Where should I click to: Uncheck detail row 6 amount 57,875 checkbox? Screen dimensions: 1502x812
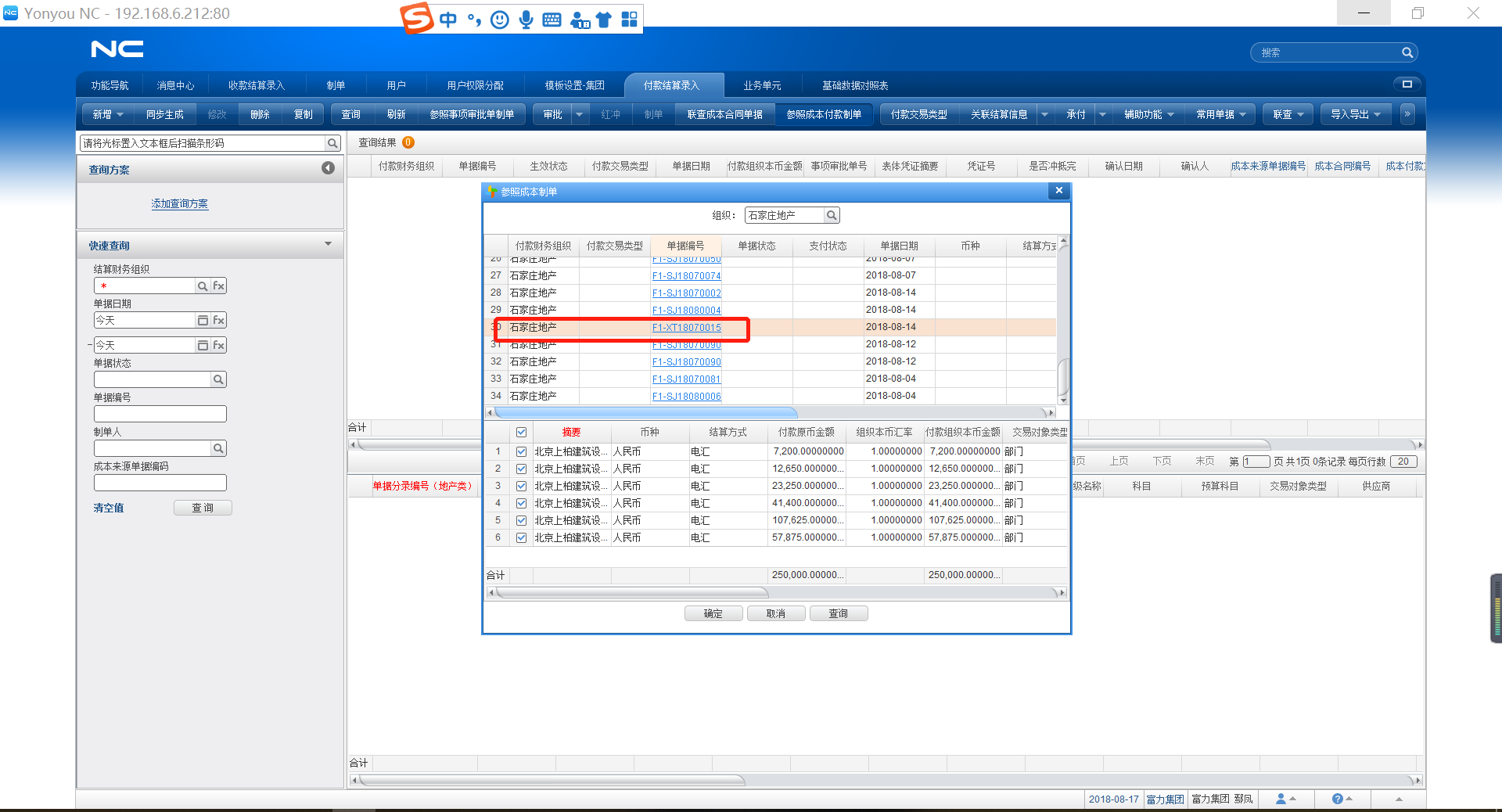pos(521,537)
